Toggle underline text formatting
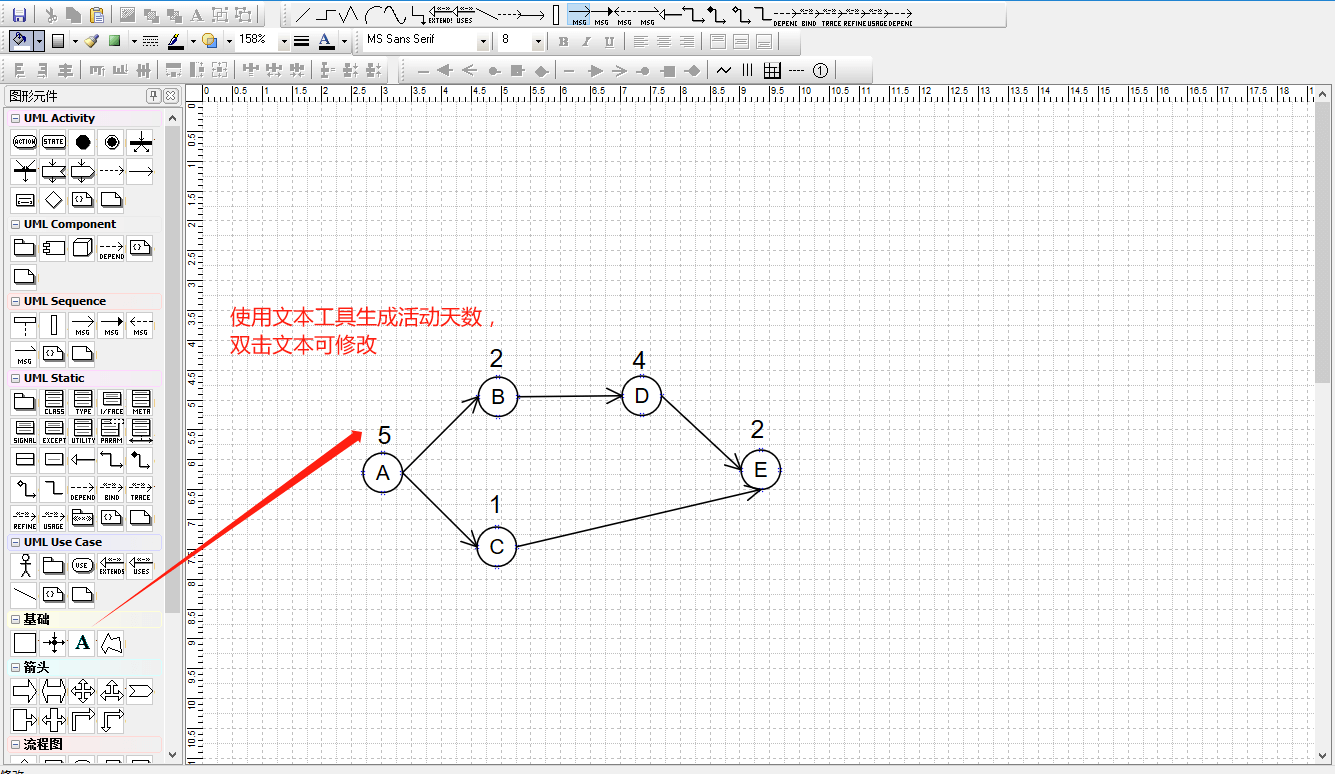1335x774 pixels. pyautogui.click(x=611, y=41)
